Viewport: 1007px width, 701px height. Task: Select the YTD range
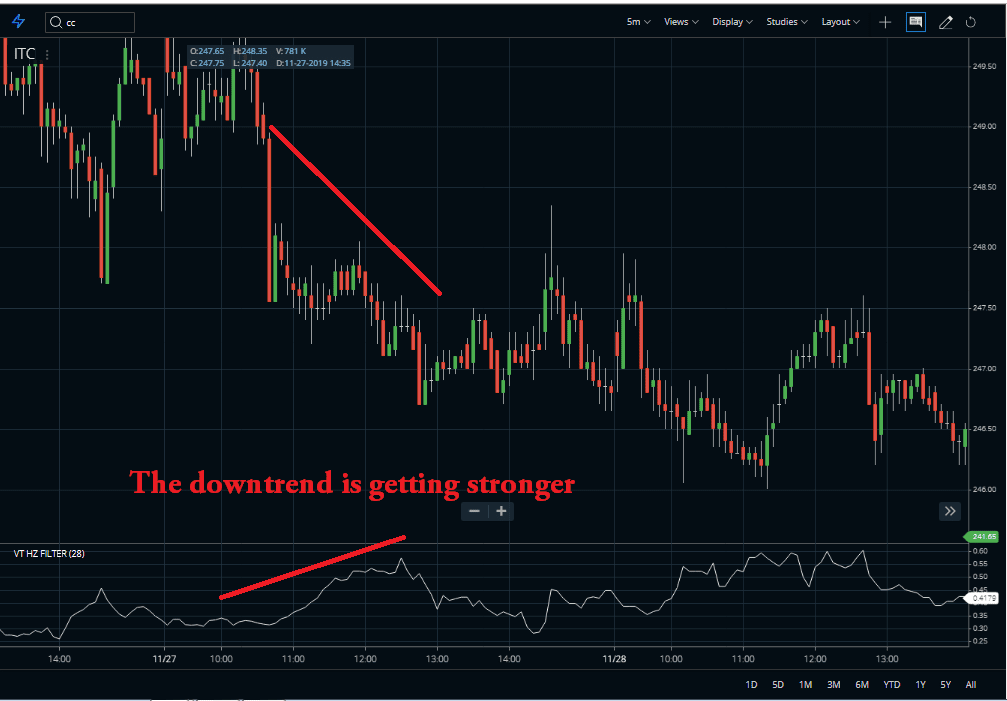[x=892, y=685]
